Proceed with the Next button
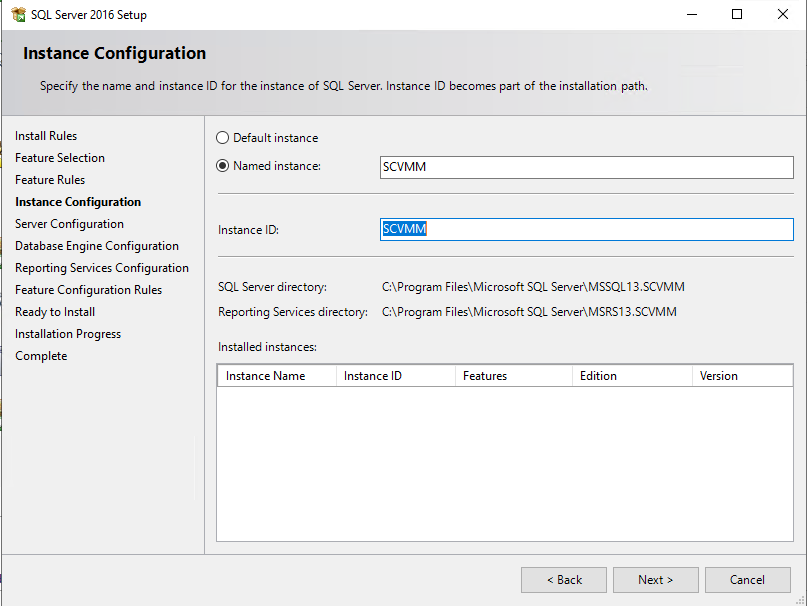Screen dimensions: 807x606 pyautogui.click(x=656, y=580)
